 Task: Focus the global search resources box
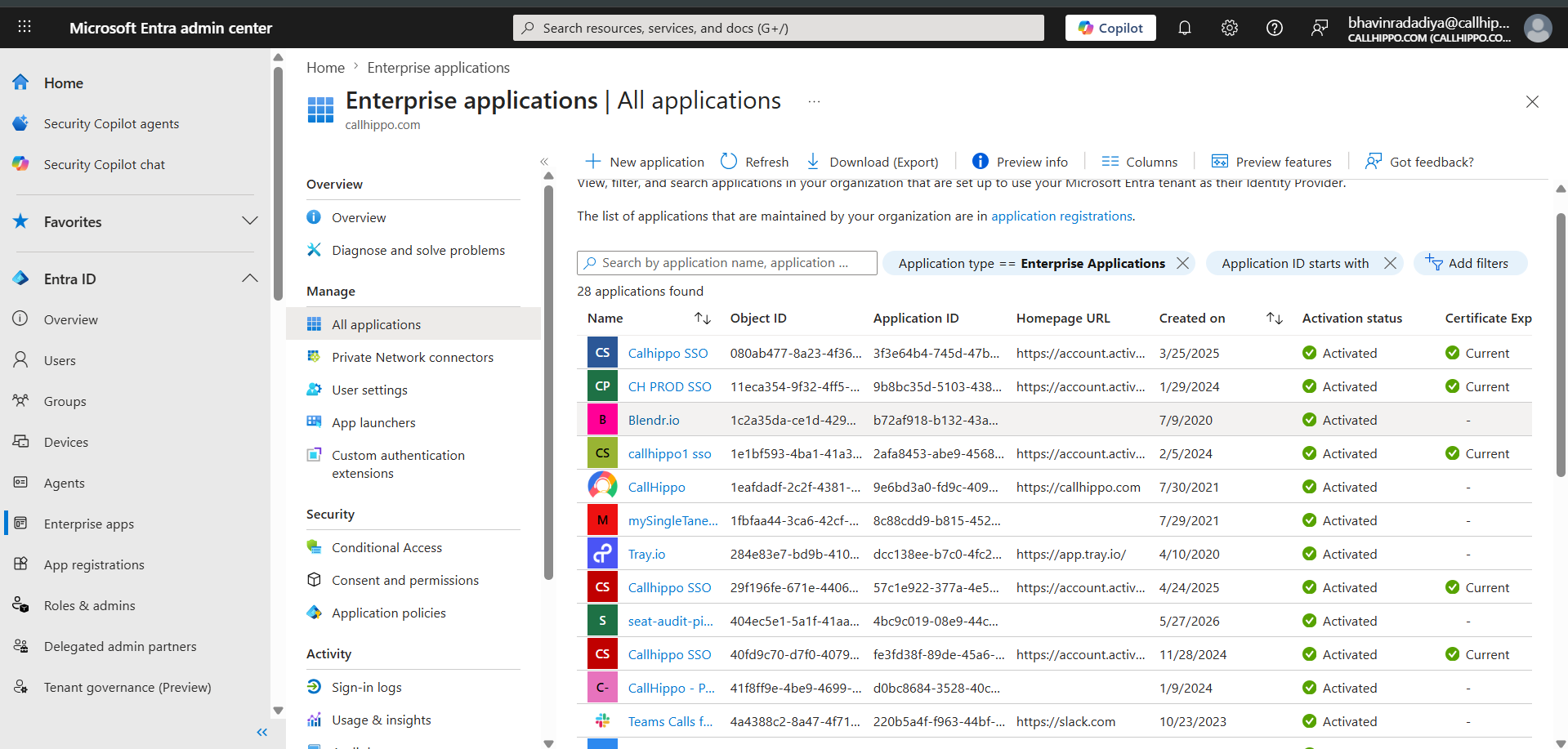click(x=779, y=28)
